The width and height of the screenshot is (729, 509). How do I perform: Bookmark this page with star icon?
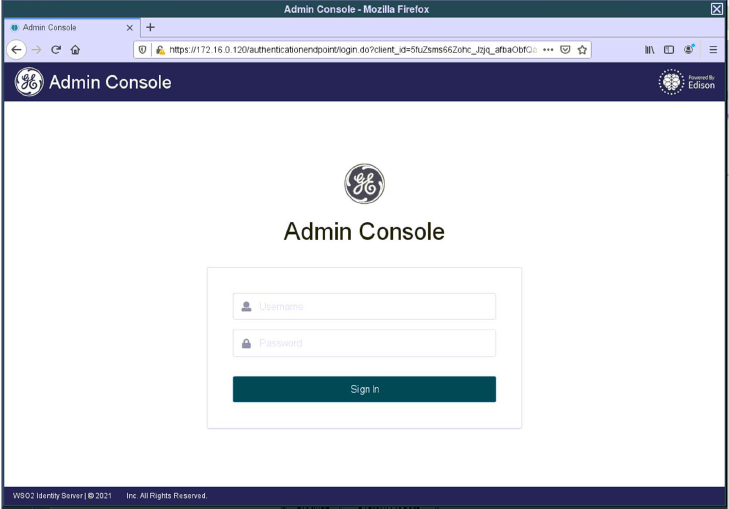point(581,49)
